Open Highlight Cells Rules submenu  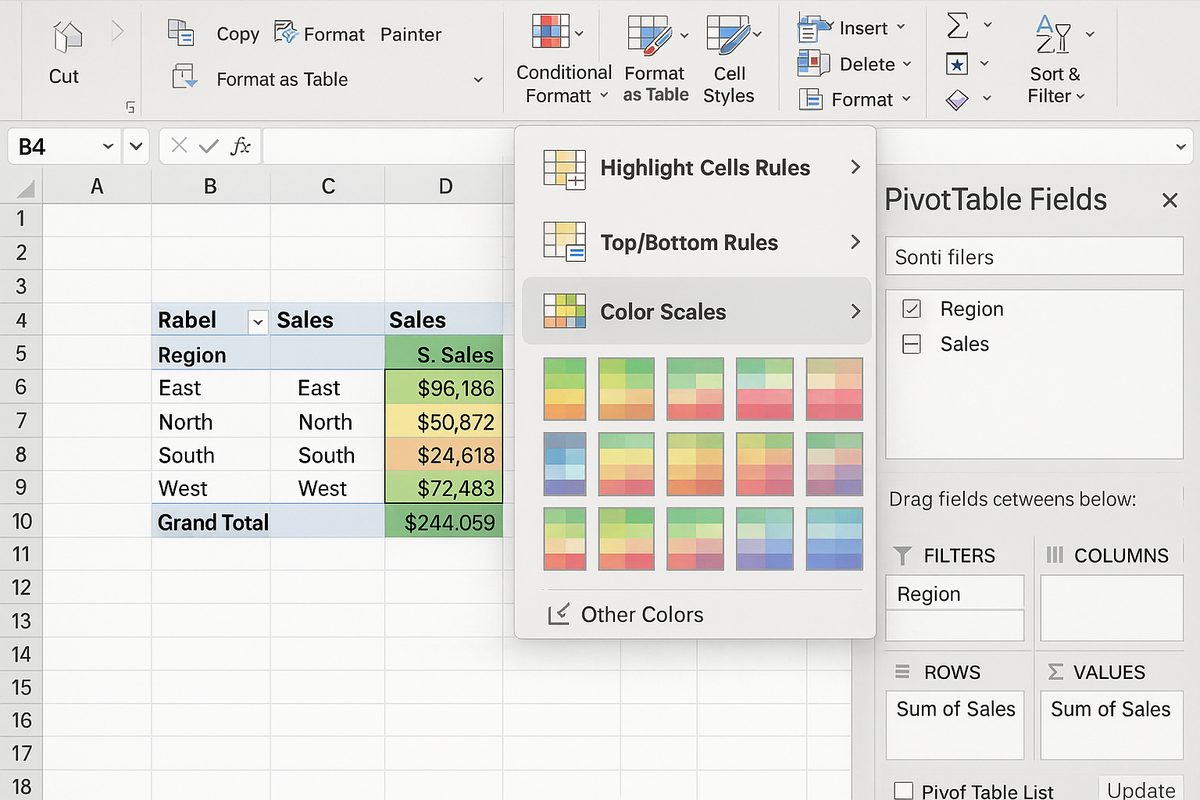click(x=698, y=168)
